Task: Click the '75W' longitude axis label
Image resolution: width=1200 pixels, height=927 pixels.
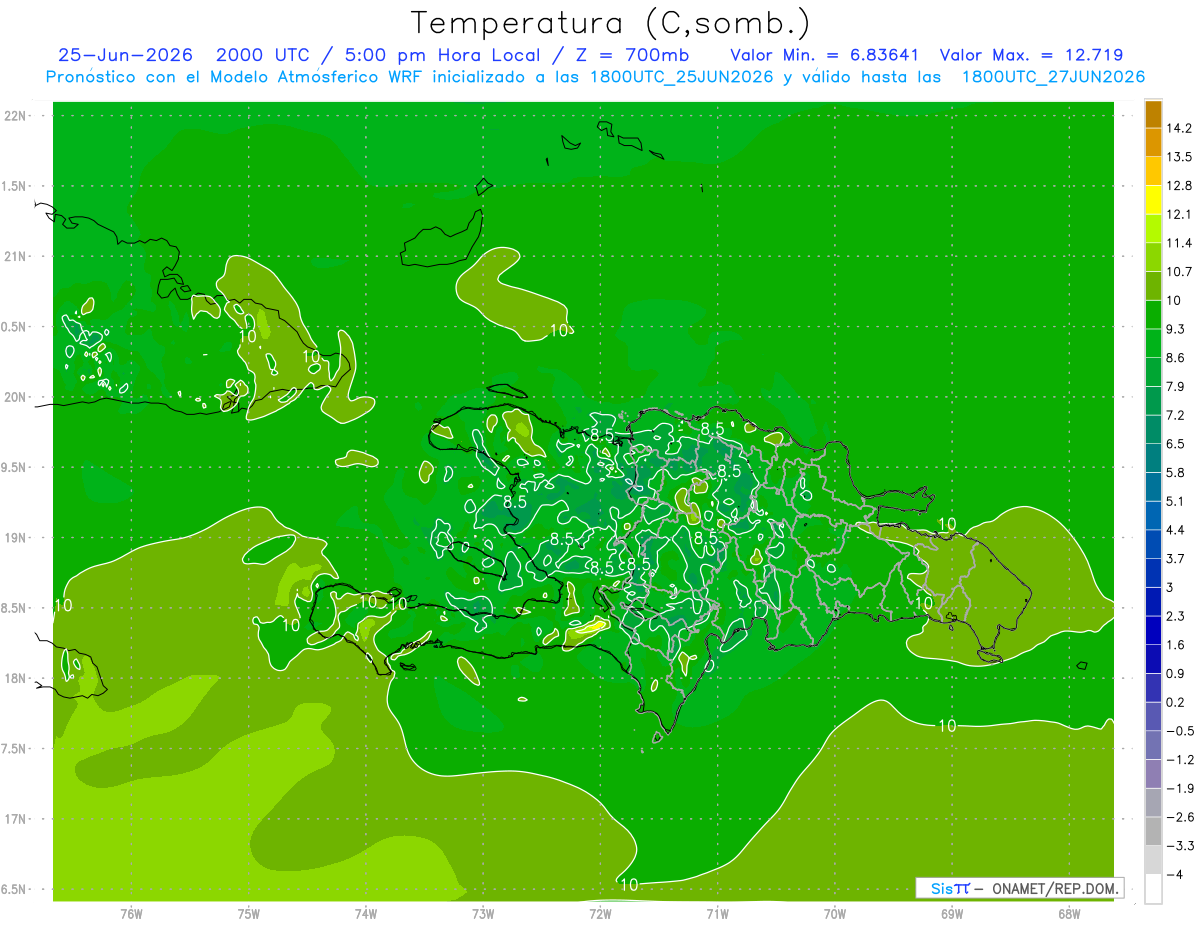Action: tap(249, 913)
